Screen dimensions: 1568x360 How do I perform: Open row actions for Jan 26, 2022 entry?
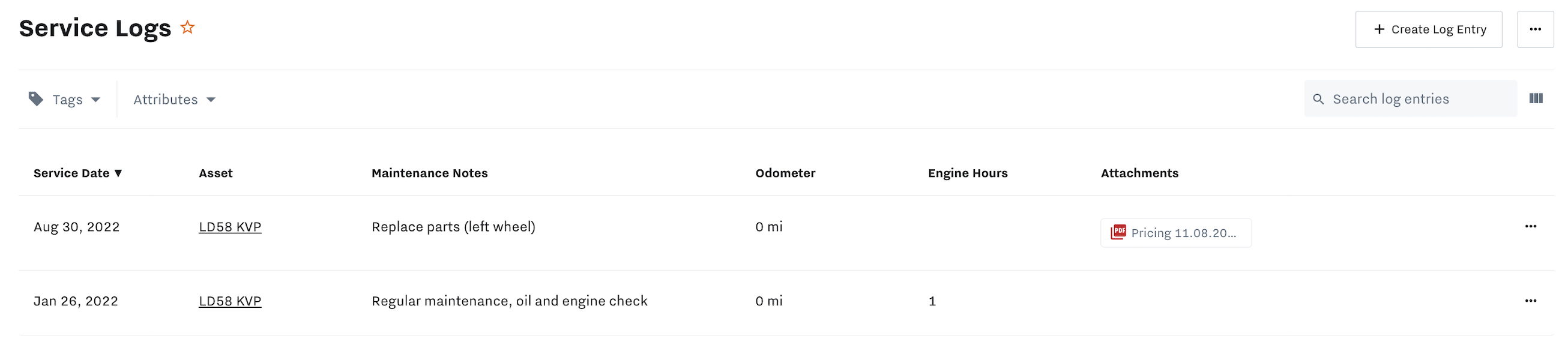pos(1530,301)
